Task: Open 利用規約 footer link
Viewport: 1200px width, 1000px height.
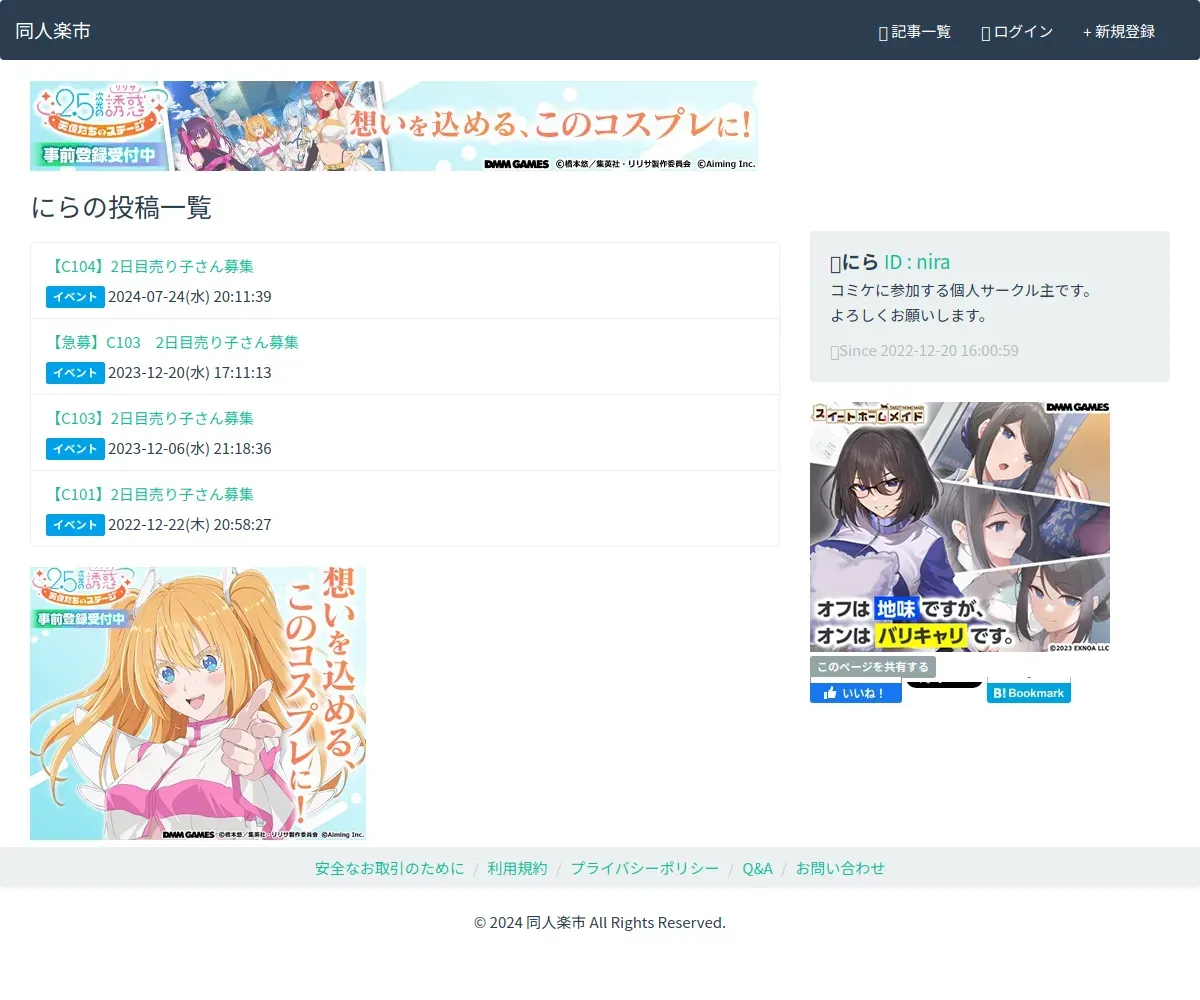Action: click(518, 868)
